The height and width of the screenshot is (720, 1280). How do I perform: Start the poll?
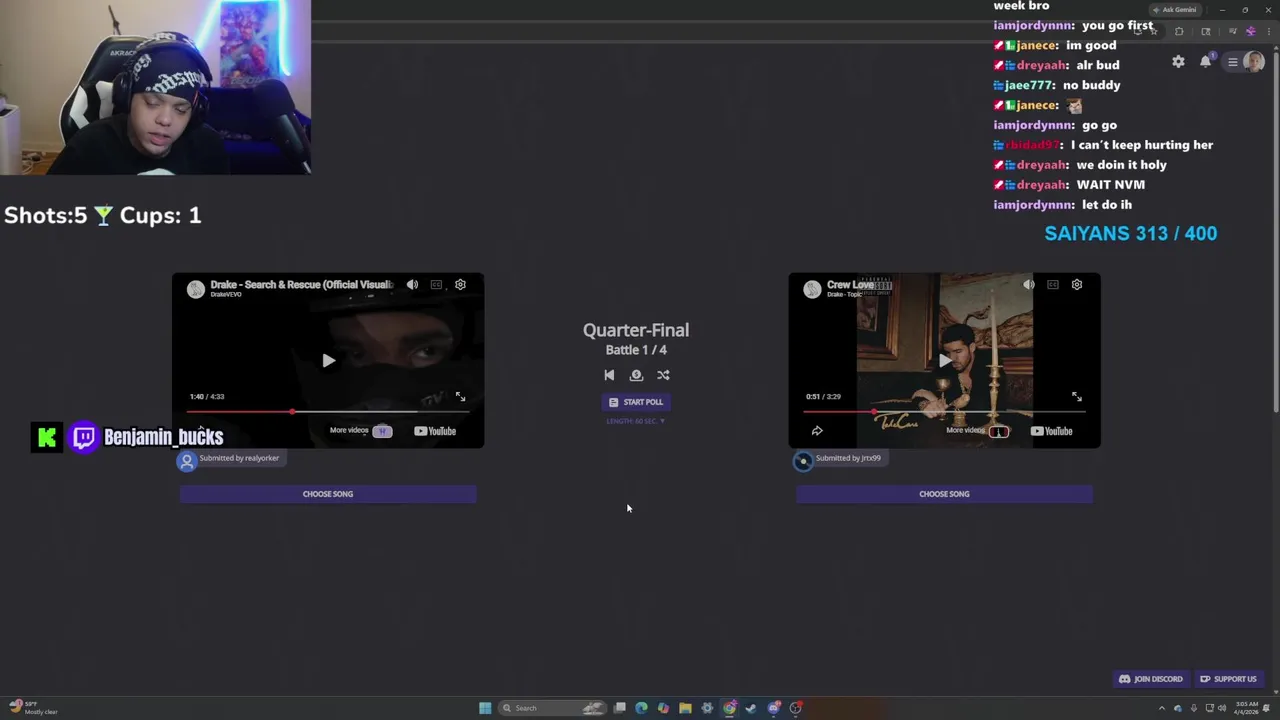coord(636,402)
